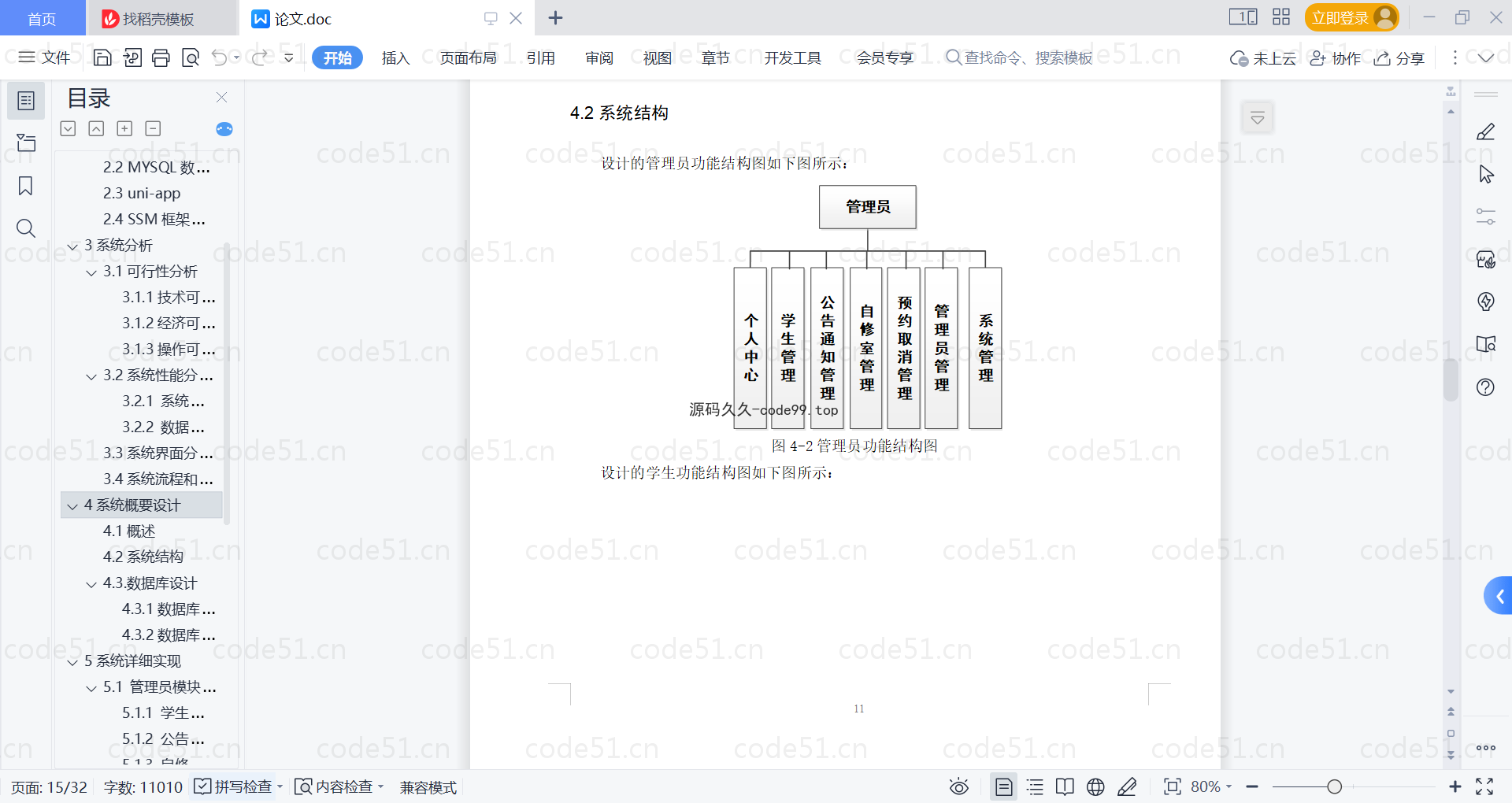
Task: Switch to page view layout icon
Action: point(1004,786)
